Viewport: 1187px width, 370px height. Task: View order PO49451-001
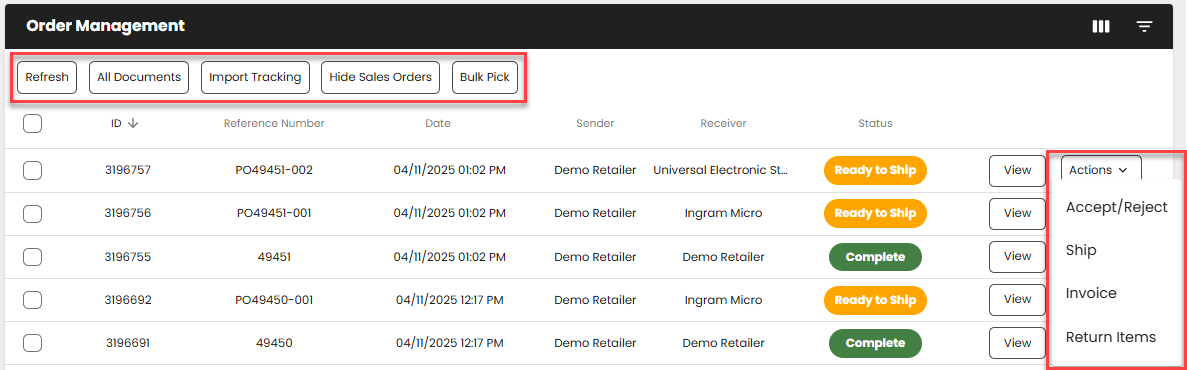pos(1017,213)
